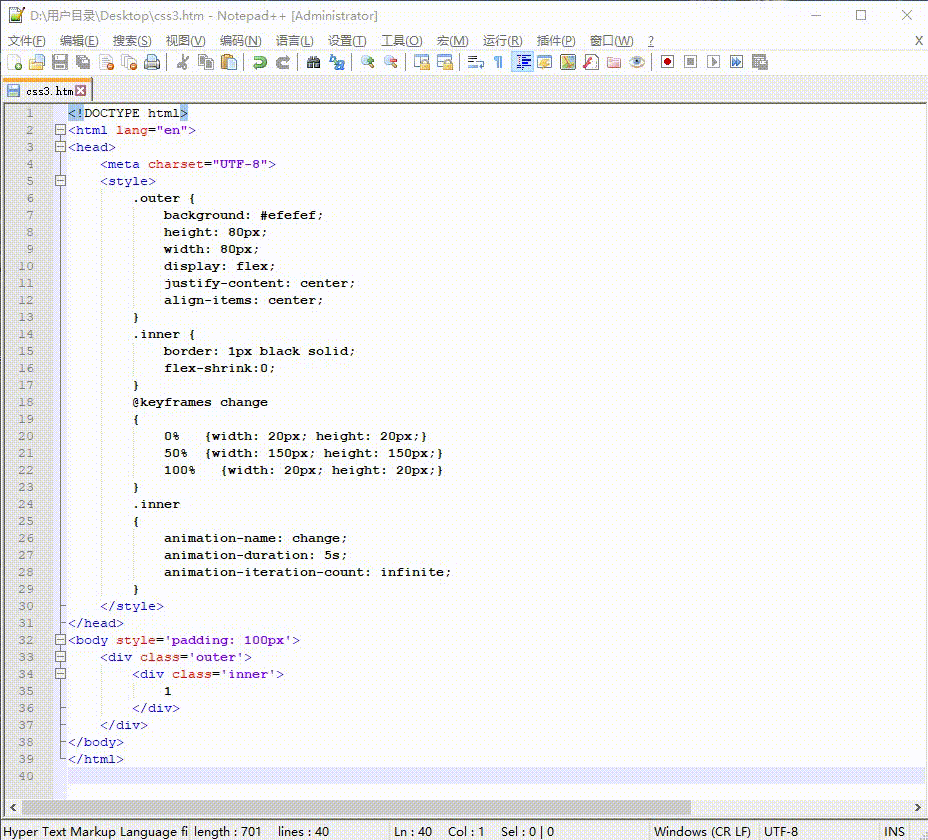Open Replace dialog from toolbar
This screenshot has width=928, height=840.
337,62
